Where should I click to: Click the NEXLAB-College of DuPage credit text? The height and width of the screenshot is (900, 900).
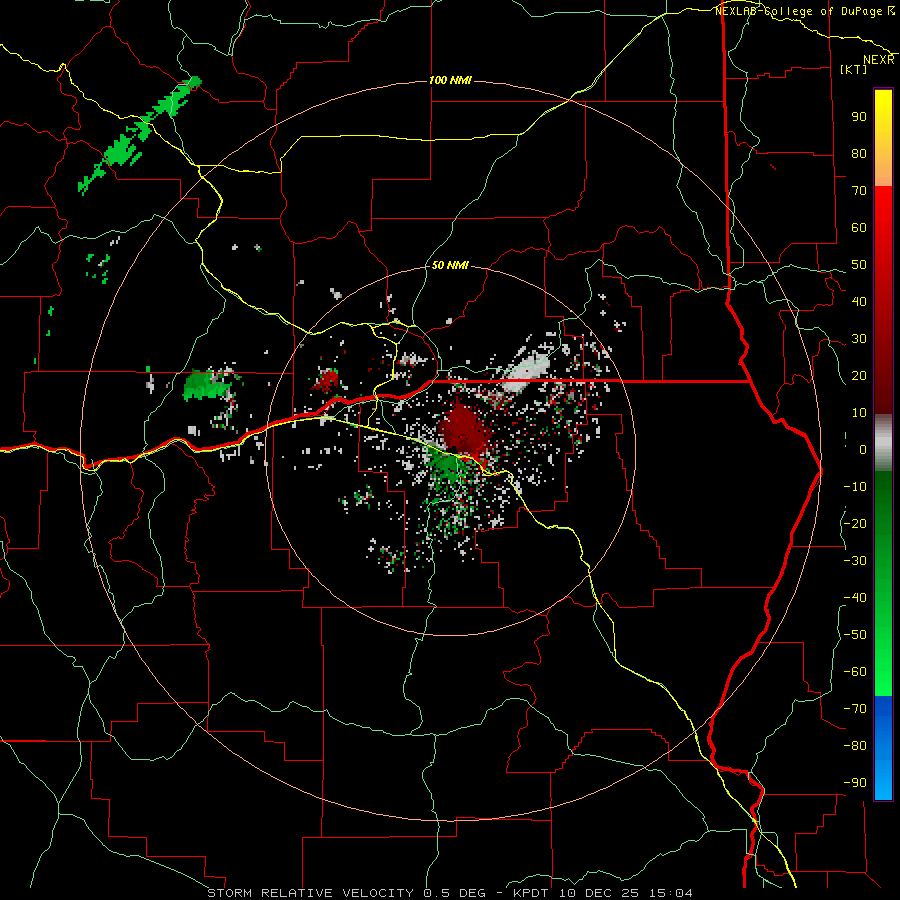(x=804, y=11)
